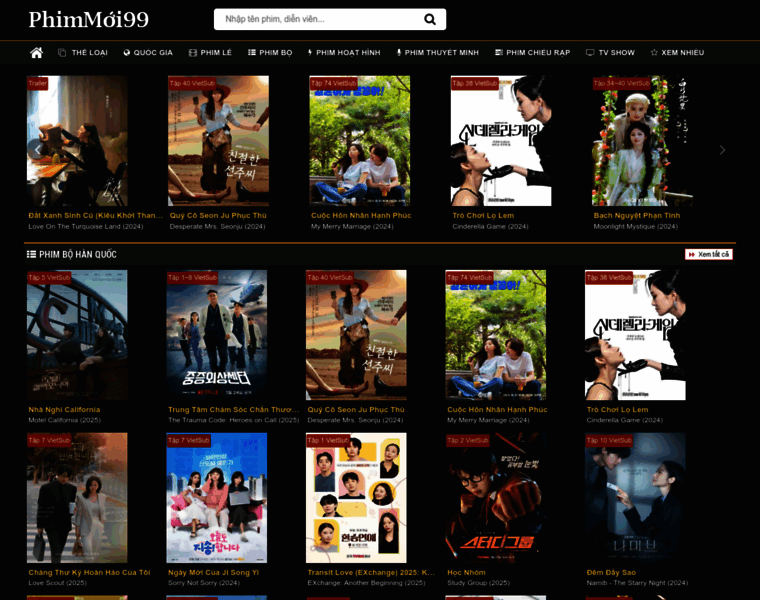The width and height of the screenshot is (760, 600).
Task: Click the Tập 34~40 VietSub badge
Action: [621, 83]
